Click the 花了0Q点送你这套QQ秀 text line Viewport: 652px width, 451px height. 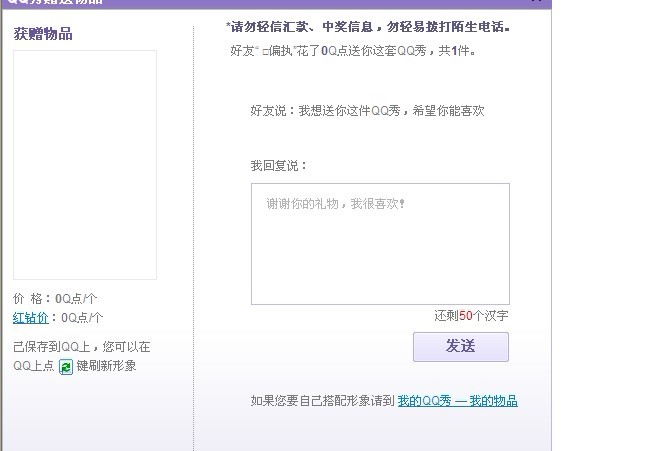[x=353, y=51]
